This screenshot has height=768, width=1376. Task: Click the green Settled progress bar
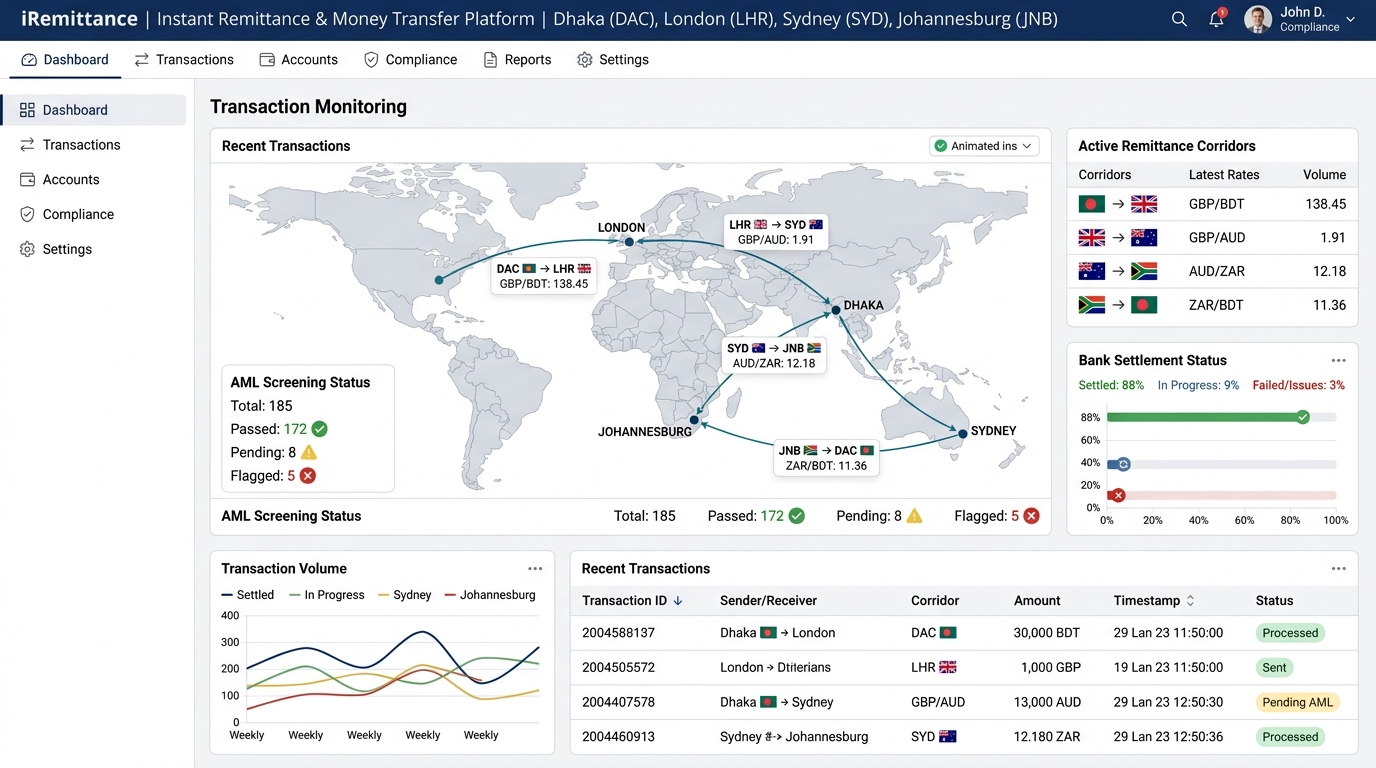point(1207,417)
